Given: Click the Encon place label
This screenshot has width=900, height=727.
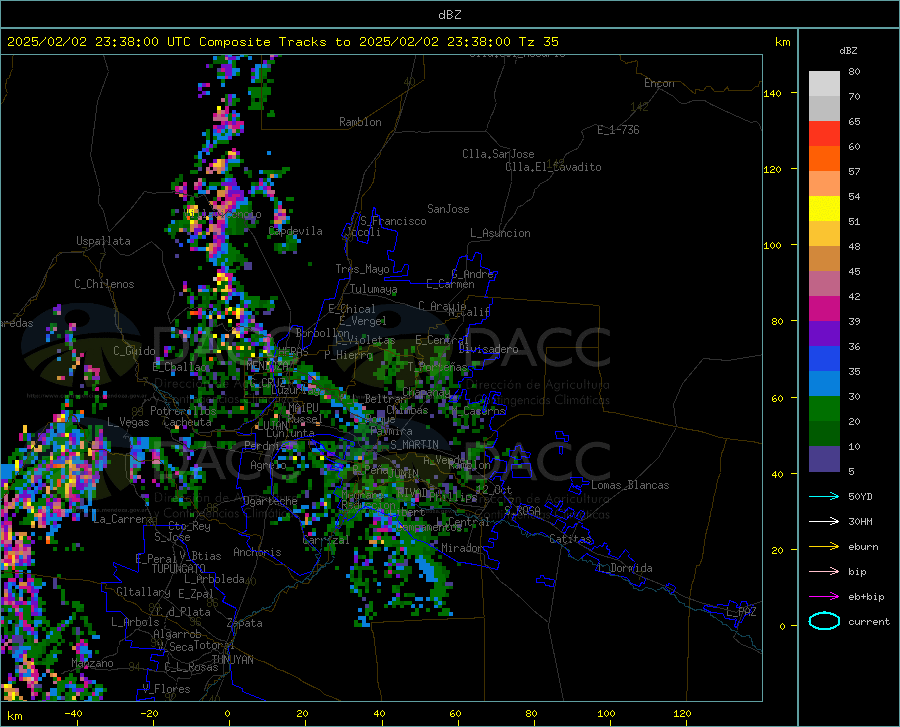Looking at the screenshot, I should coord(659,83).
